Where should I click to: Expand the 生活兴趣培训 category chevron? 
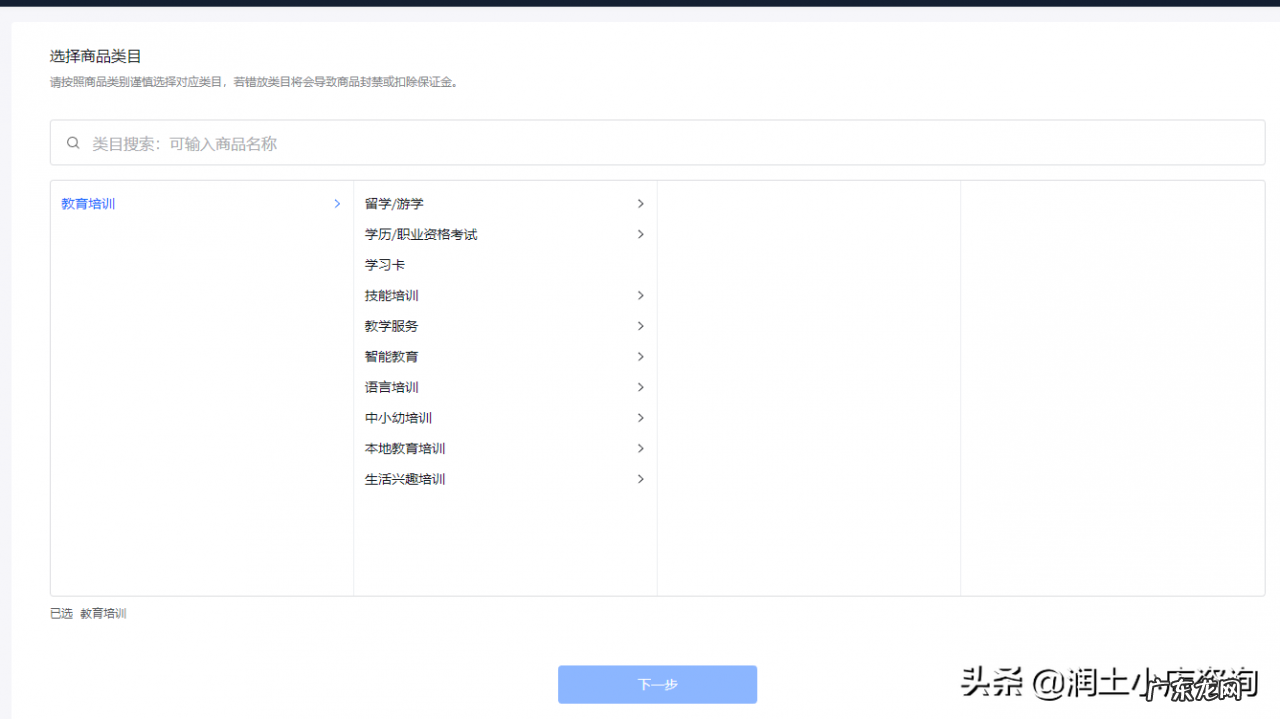pyautogui.click(x=641, y=478)
